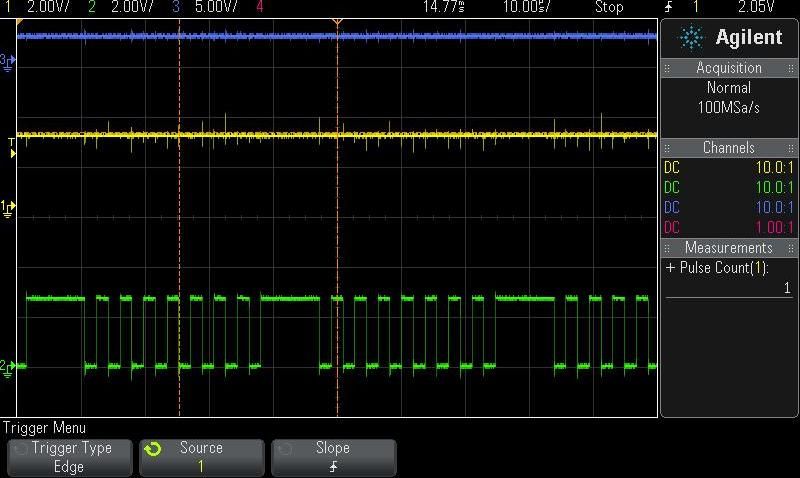Click the rising edge slope icon
The height and width of the screenshot is (478, 800).
point(333,466)
